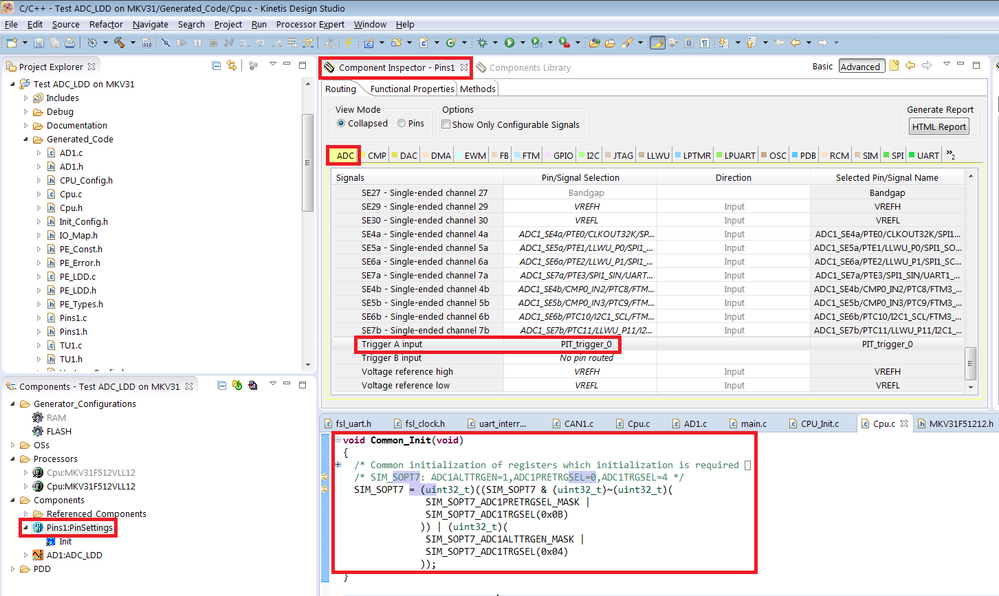Expand the Debug folder node

[26, 112]
